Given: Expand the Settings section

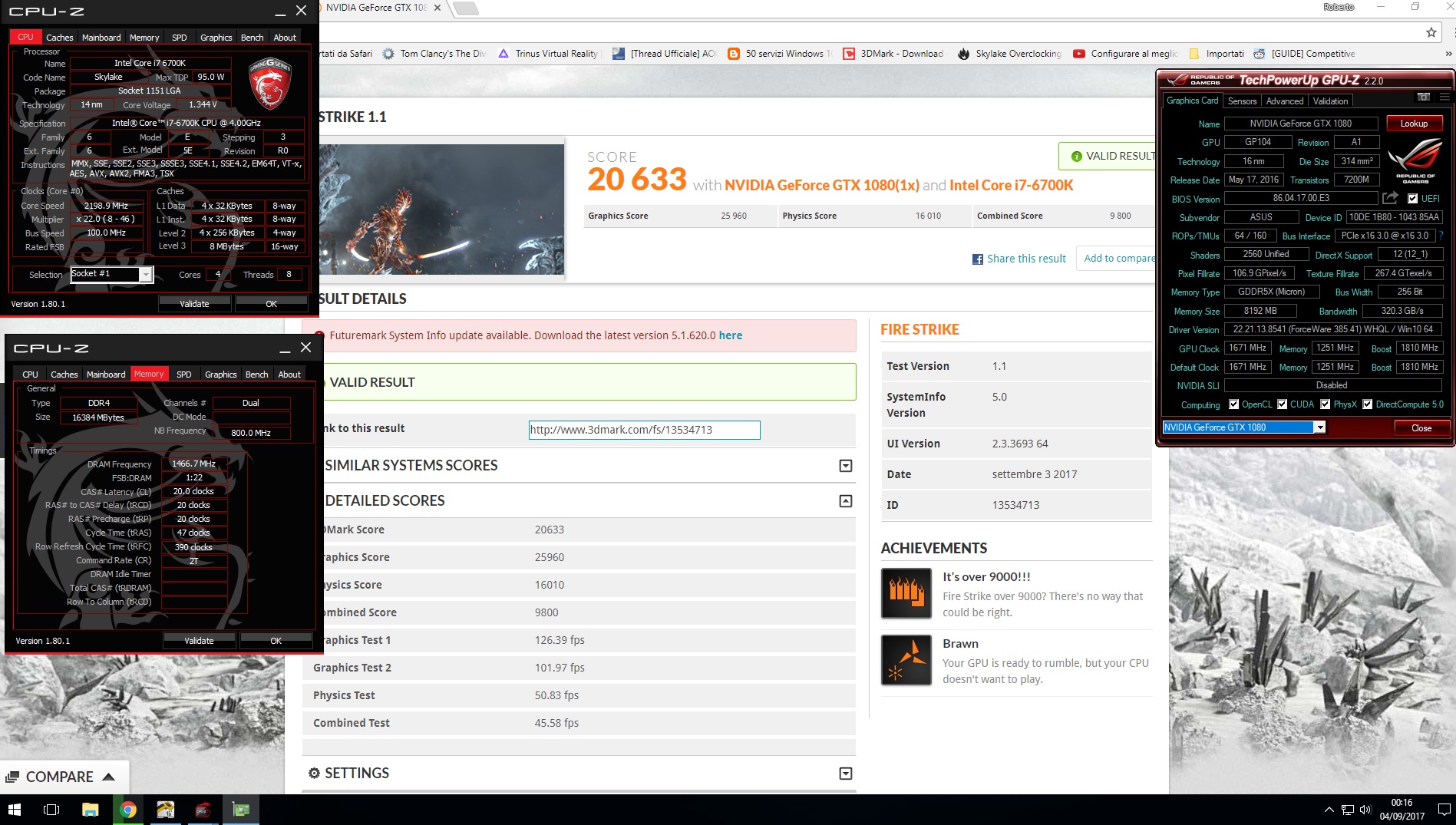Looking at the screenshot, I should pos(845,774).
